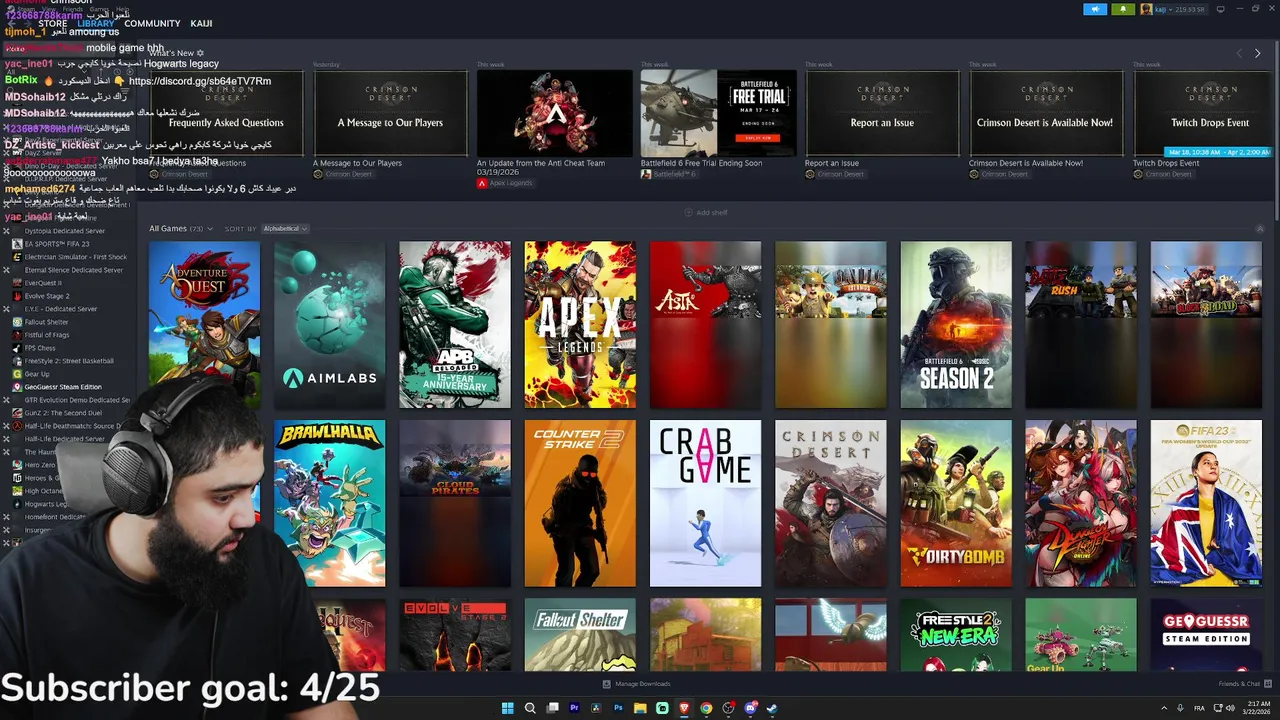Open Crimson Desert is Available Now card
This screenshot has width=1280, height=720.
(1046, 113)
